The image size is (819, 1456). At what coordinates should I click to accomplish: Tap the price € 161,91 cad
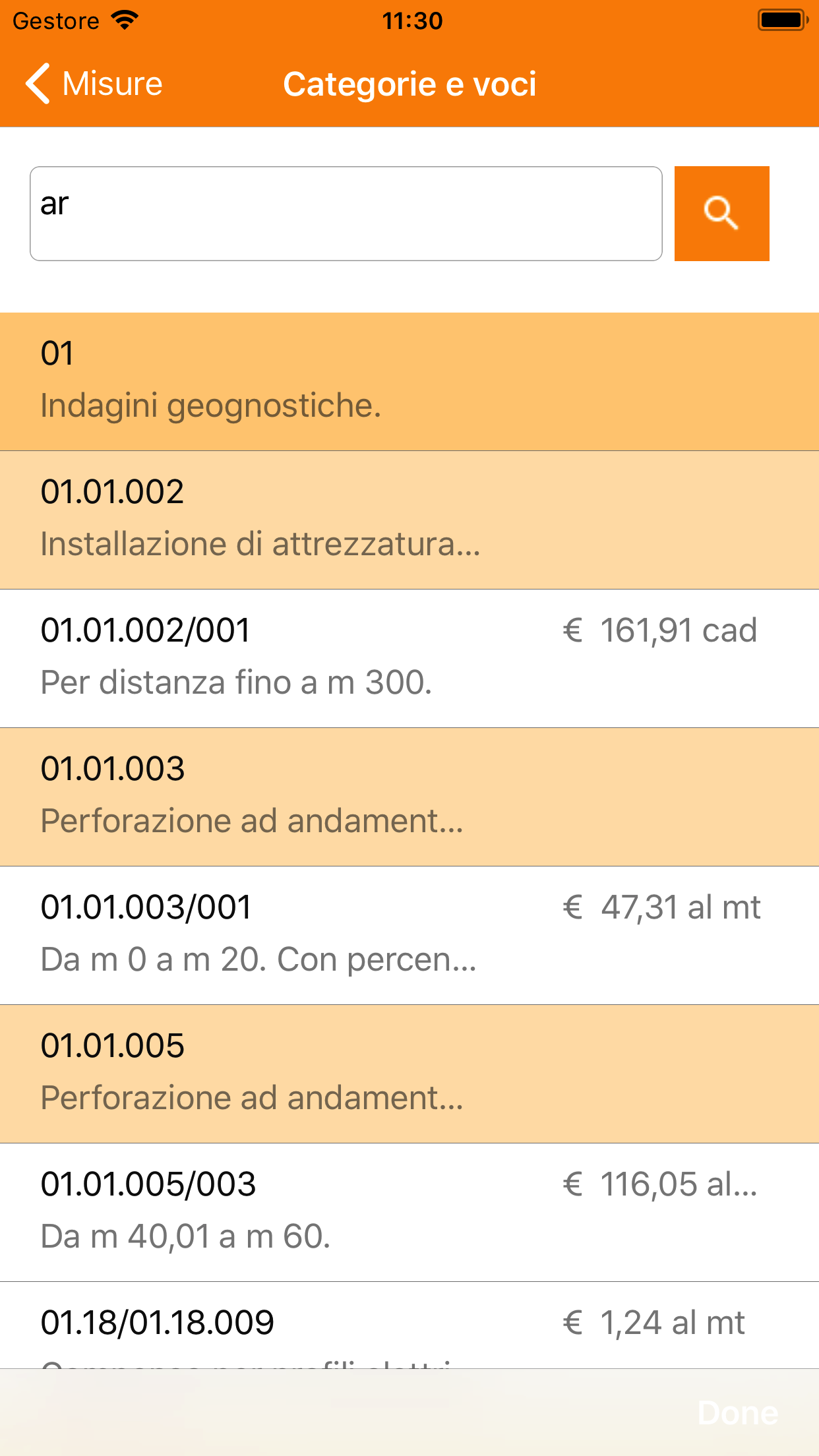659,630
